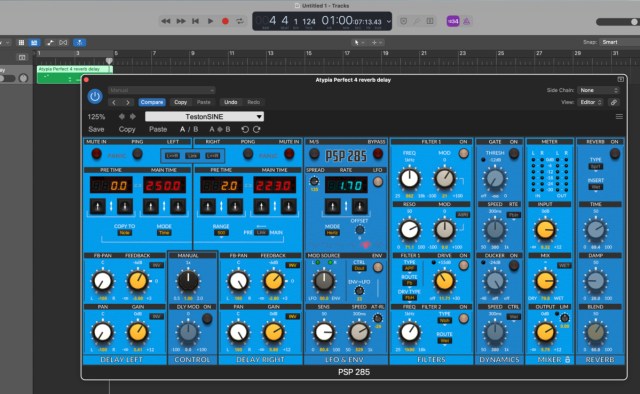
Task: Click Save in the PSP preset bar
Action: [96, 129]
